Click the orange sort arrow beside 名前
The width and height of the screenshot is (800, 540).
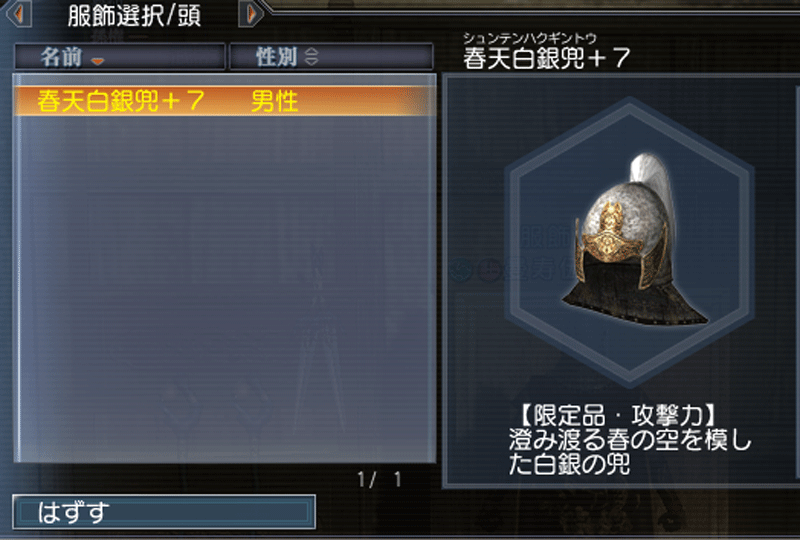click(97, 61)
